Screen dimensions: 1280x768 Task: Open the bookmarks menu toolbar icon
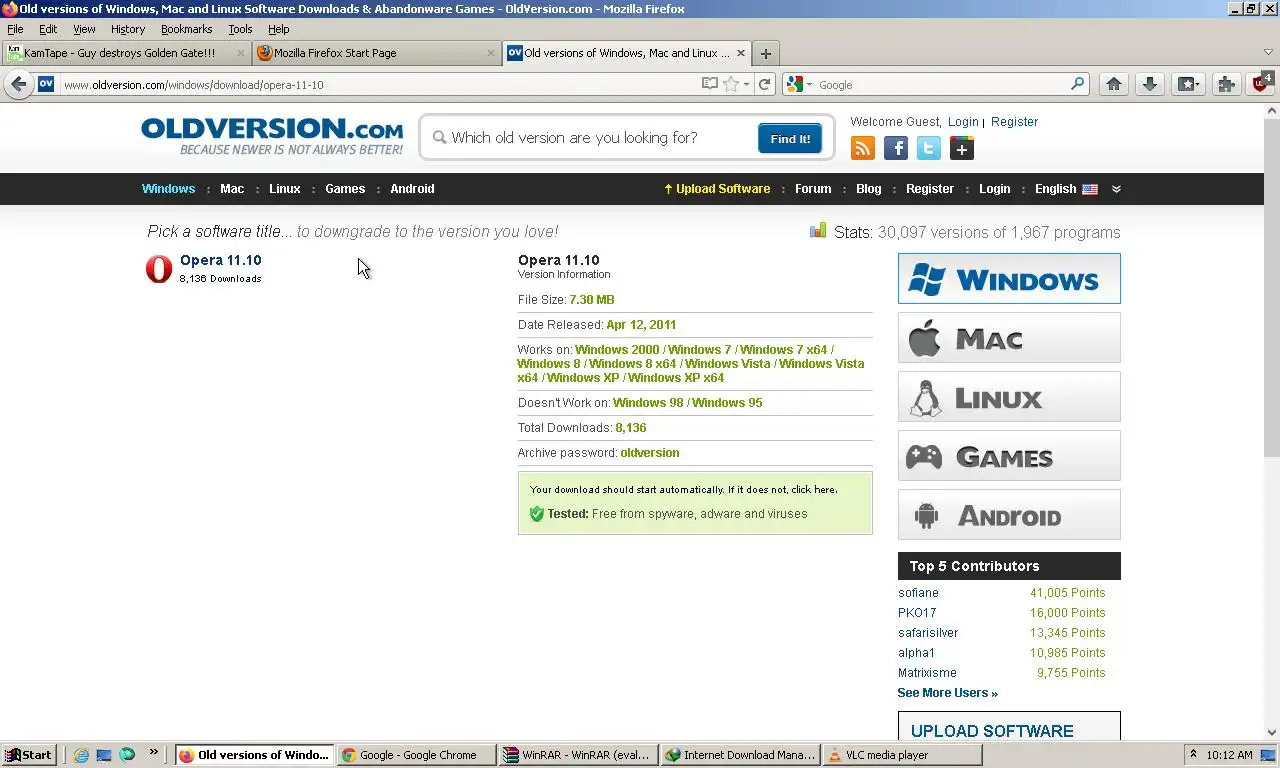pos(1188,85)
